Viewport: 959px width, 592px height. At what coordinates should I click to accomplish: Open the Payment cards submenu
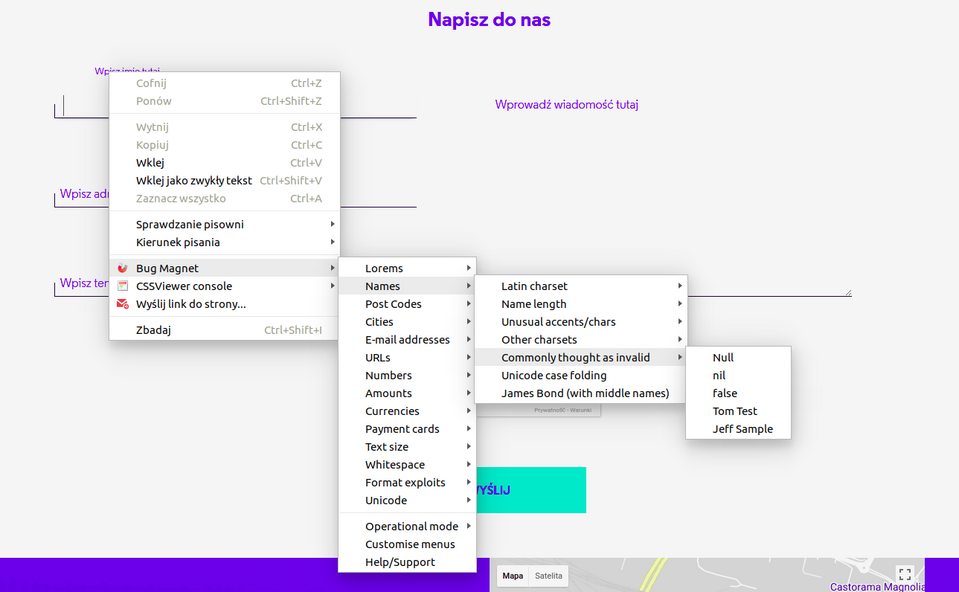point(407,429)
